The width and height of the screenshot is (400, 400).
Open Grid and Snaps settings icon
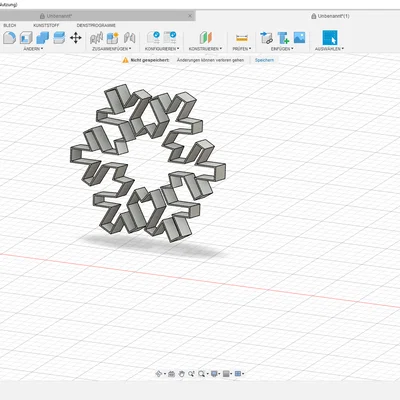[226, 374]
